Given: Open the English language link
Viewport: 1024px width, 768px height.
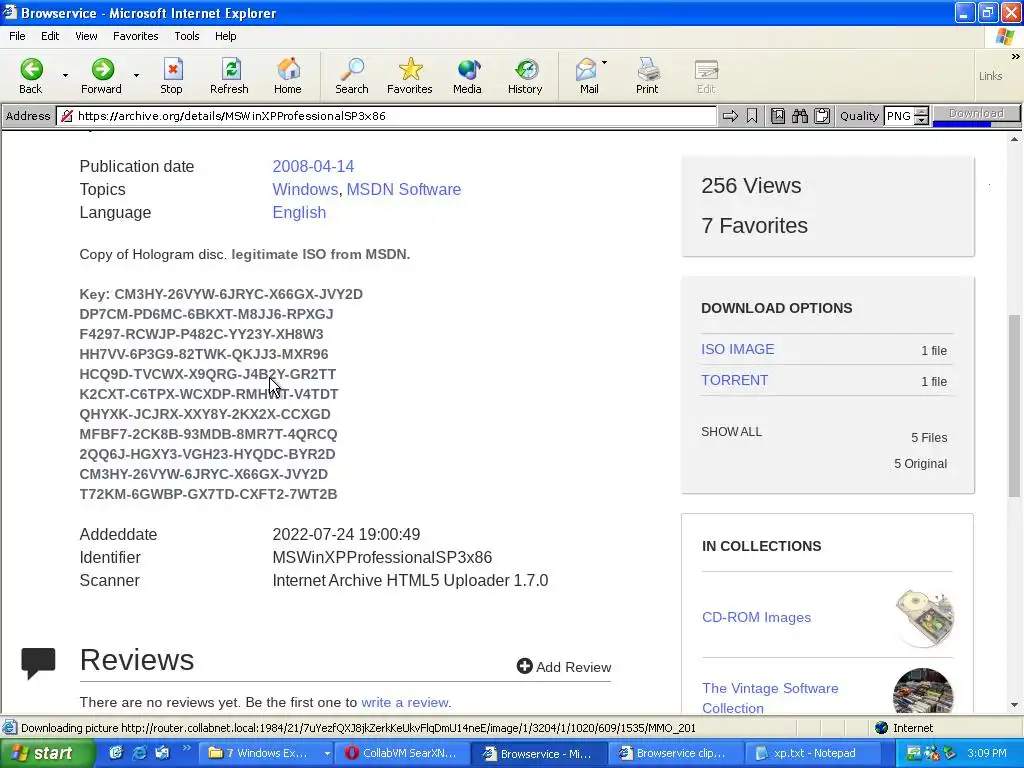Looking at the screenshot, I should pos(299,212).
